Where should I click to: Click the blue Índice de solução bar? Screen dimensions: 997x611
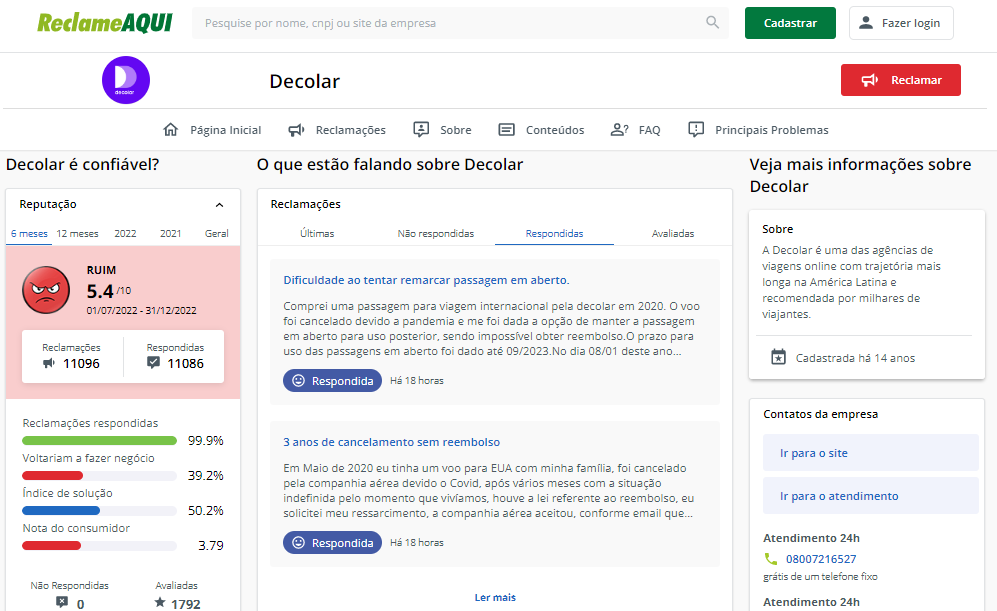[99, 511]
